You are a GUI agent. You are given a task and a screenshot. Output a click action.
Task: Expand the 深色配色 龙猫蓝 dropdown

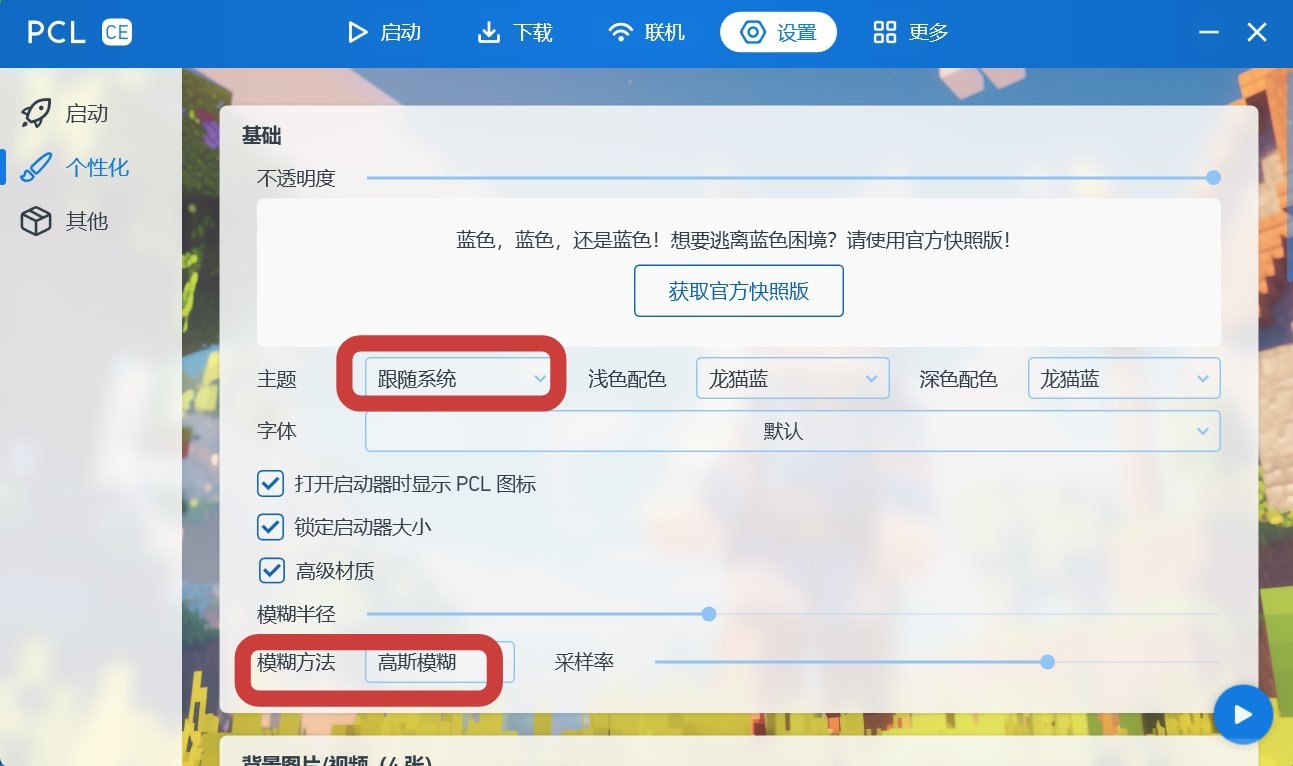tap(1124, 379)
